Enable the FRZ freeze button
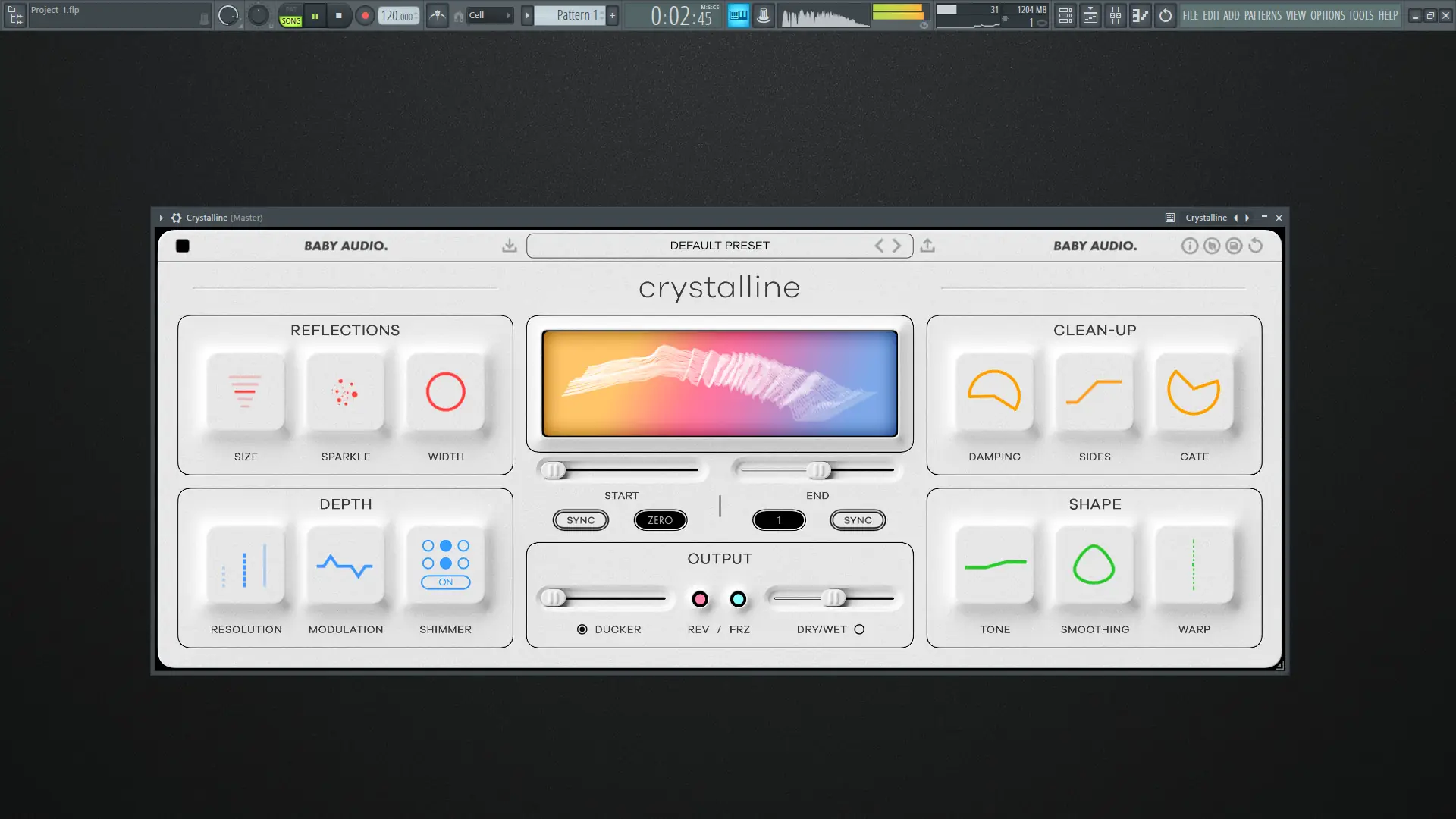 (x=738, y=599)
